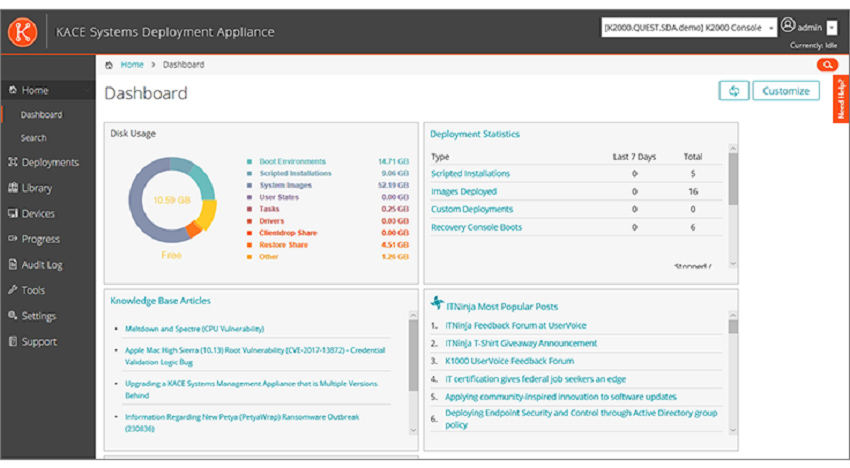Click the Progress sidebar icon

point(13,239)
